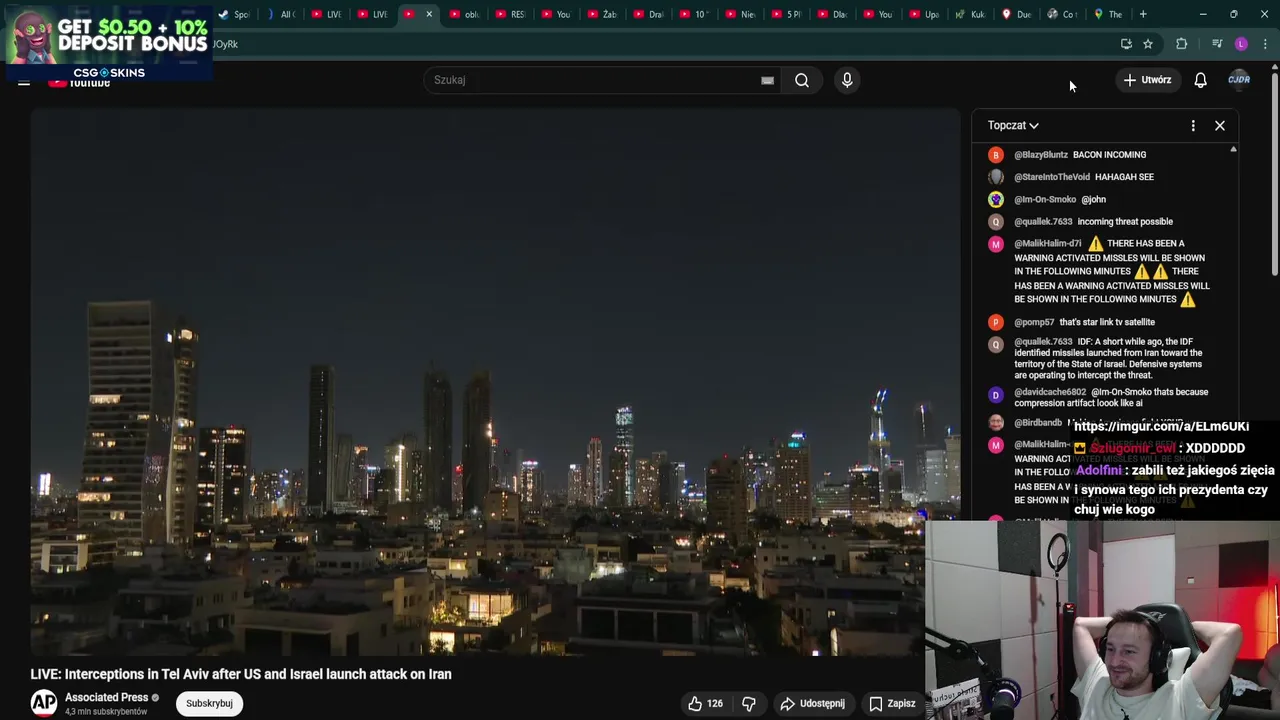Open browser extensions puzzle icon
Screen dimensions: 1280x720
[1181, 44]
